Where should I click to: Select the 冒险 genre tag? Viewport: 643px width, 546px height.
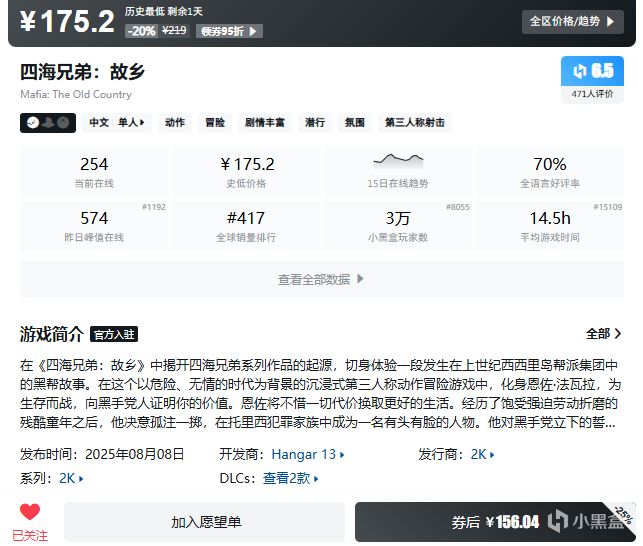[x=215, y=123]
